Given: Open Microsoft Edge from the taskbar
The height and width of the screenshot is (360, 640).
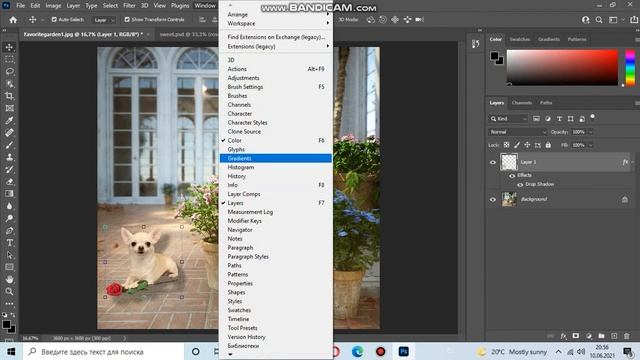Looking at the screenshot, I should click(358, 351).
